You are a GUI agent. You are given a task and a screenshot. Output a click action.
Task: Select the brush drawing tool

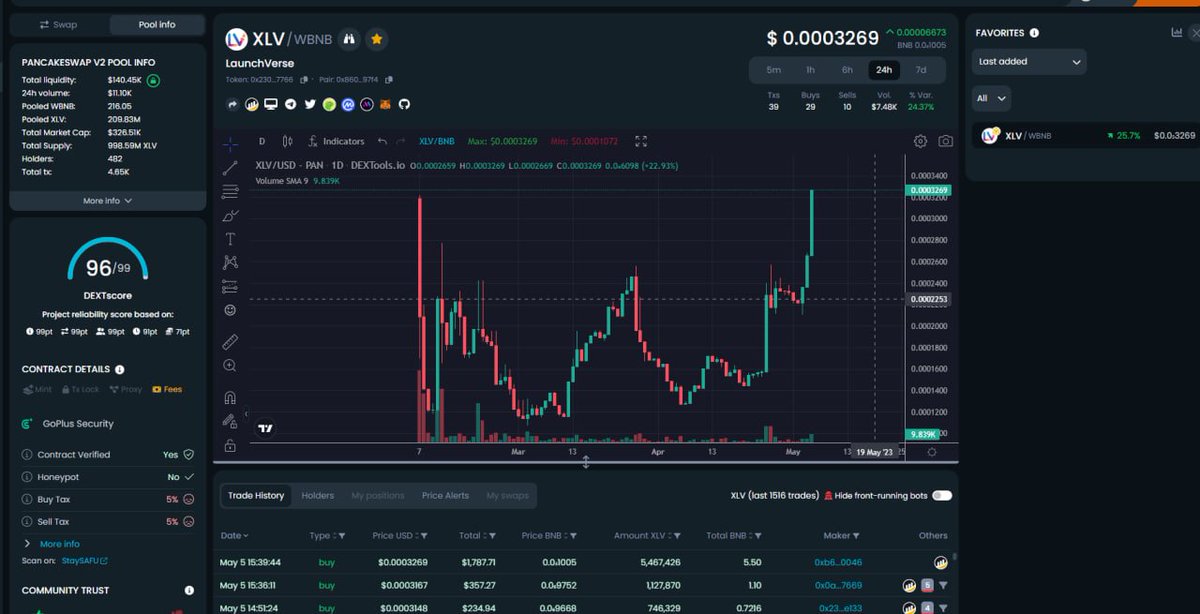click(x=230, y=215)
